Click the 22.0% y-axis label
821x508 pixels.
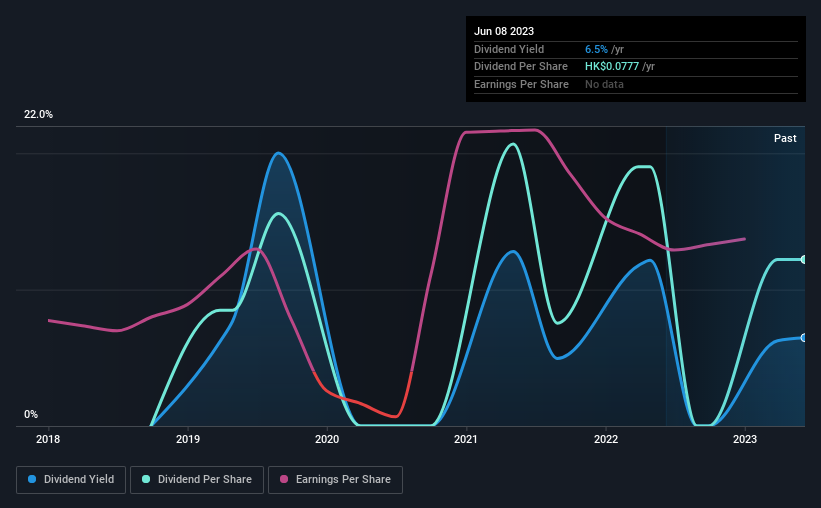pos(38,115)
